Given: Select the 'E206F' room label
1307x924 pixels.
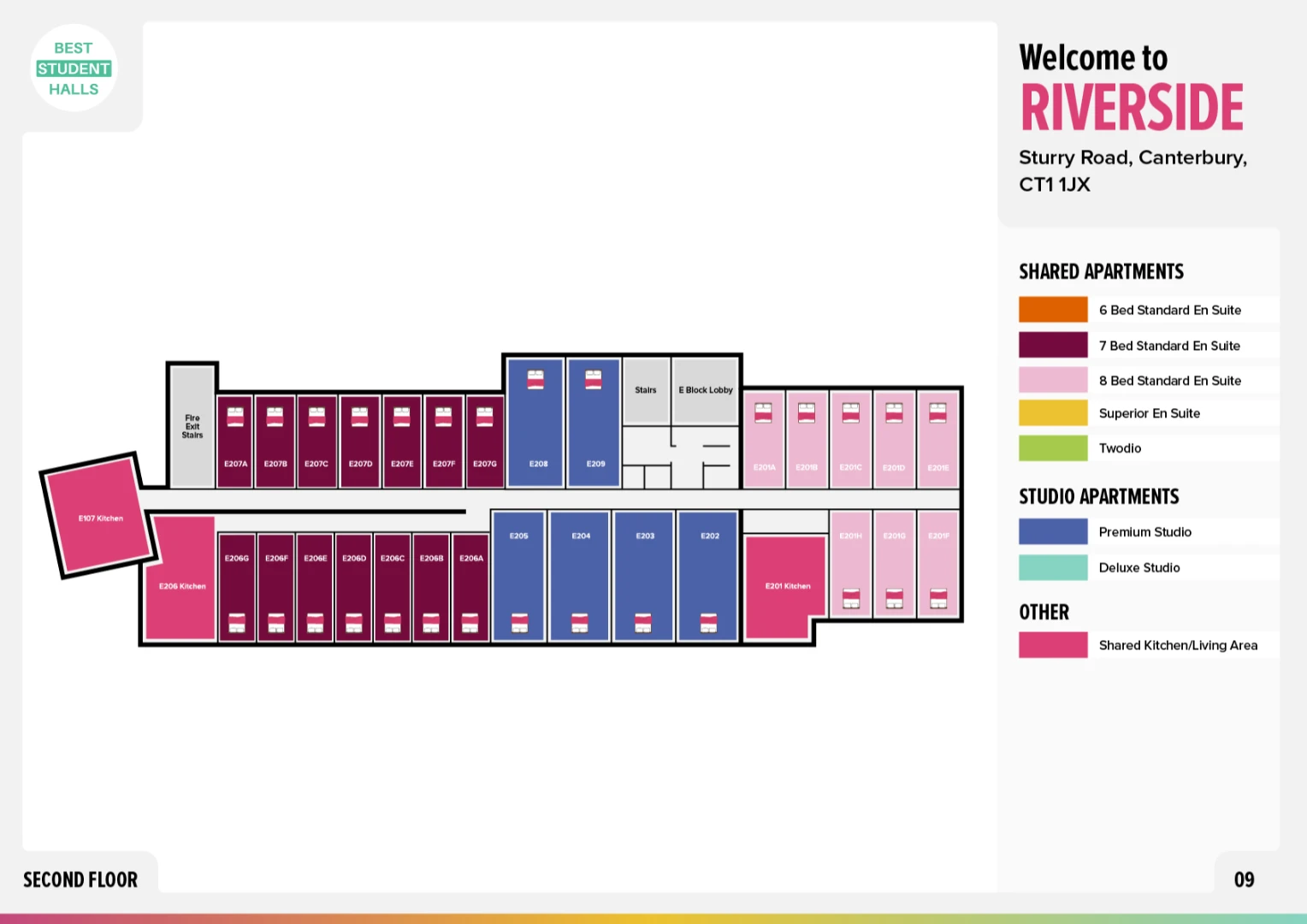Looking at the screenshot, I should tap(276, 558).
